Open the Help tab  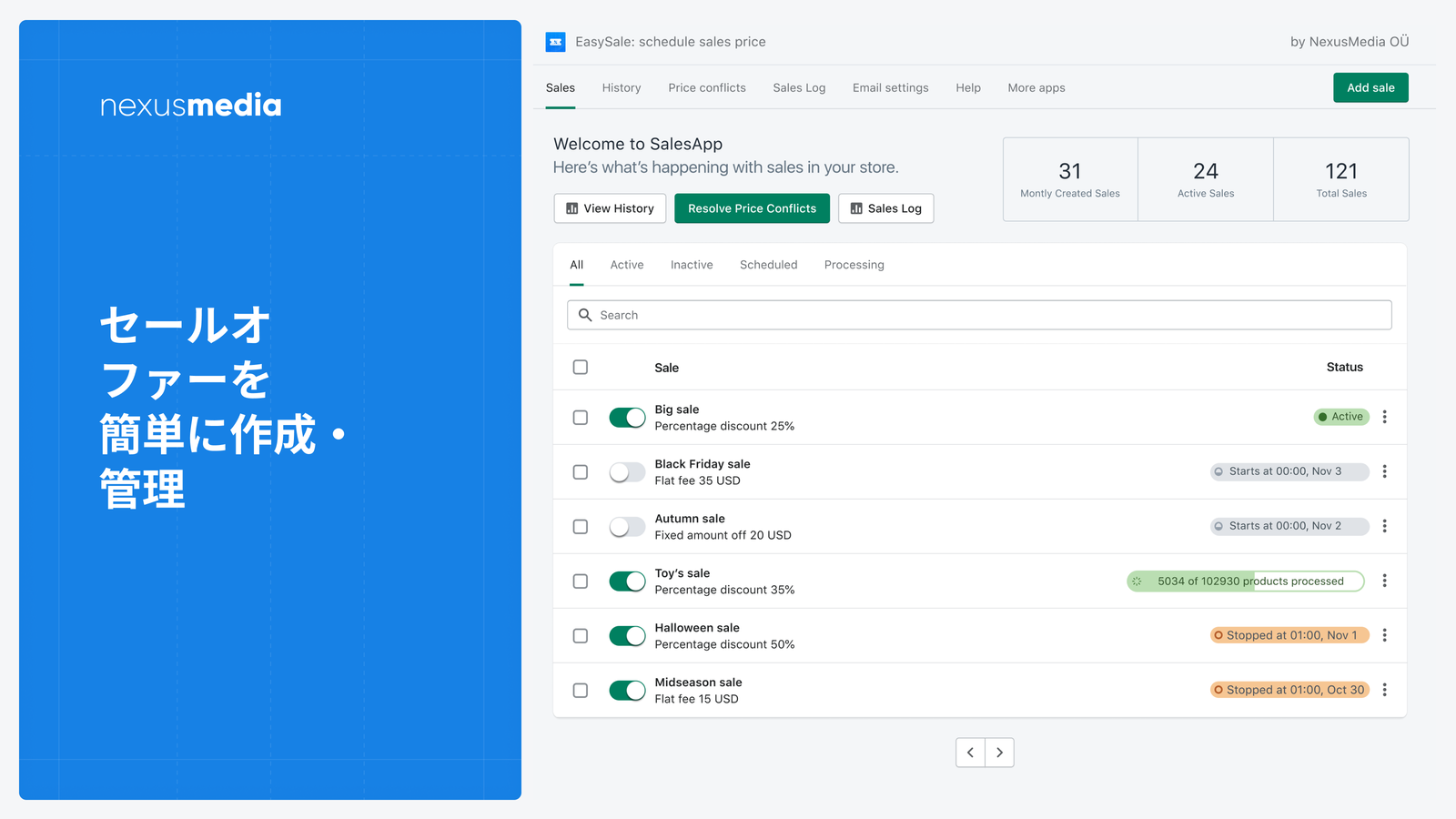tap(968, 88)
